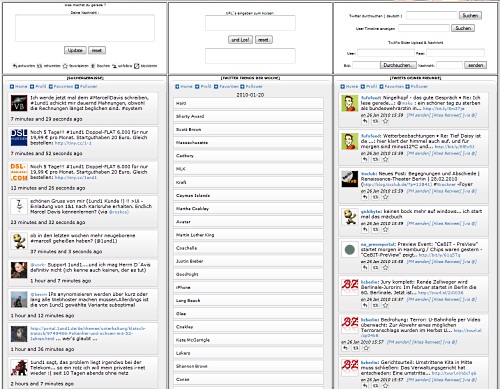The height and width of the screenshot is (389, 500).
Task: Retweet the 'keinen bock mehr auf windows' tweet
Action: pyautogui.click(x=375, y=229)
